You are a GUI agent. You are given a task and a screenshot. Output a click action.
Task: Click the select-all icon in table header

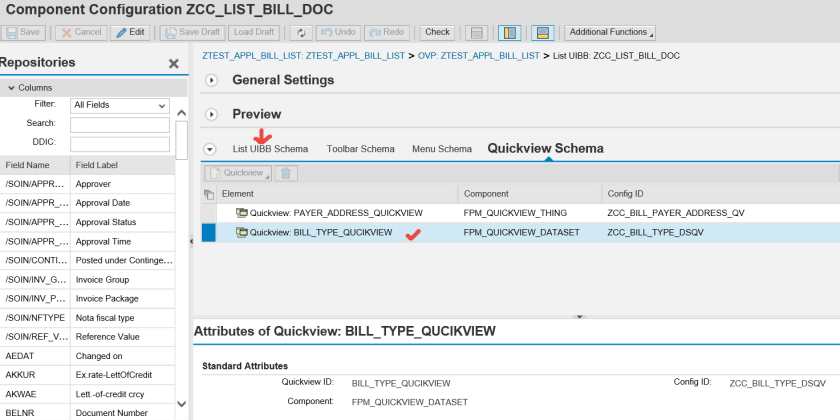pos(209,194)
